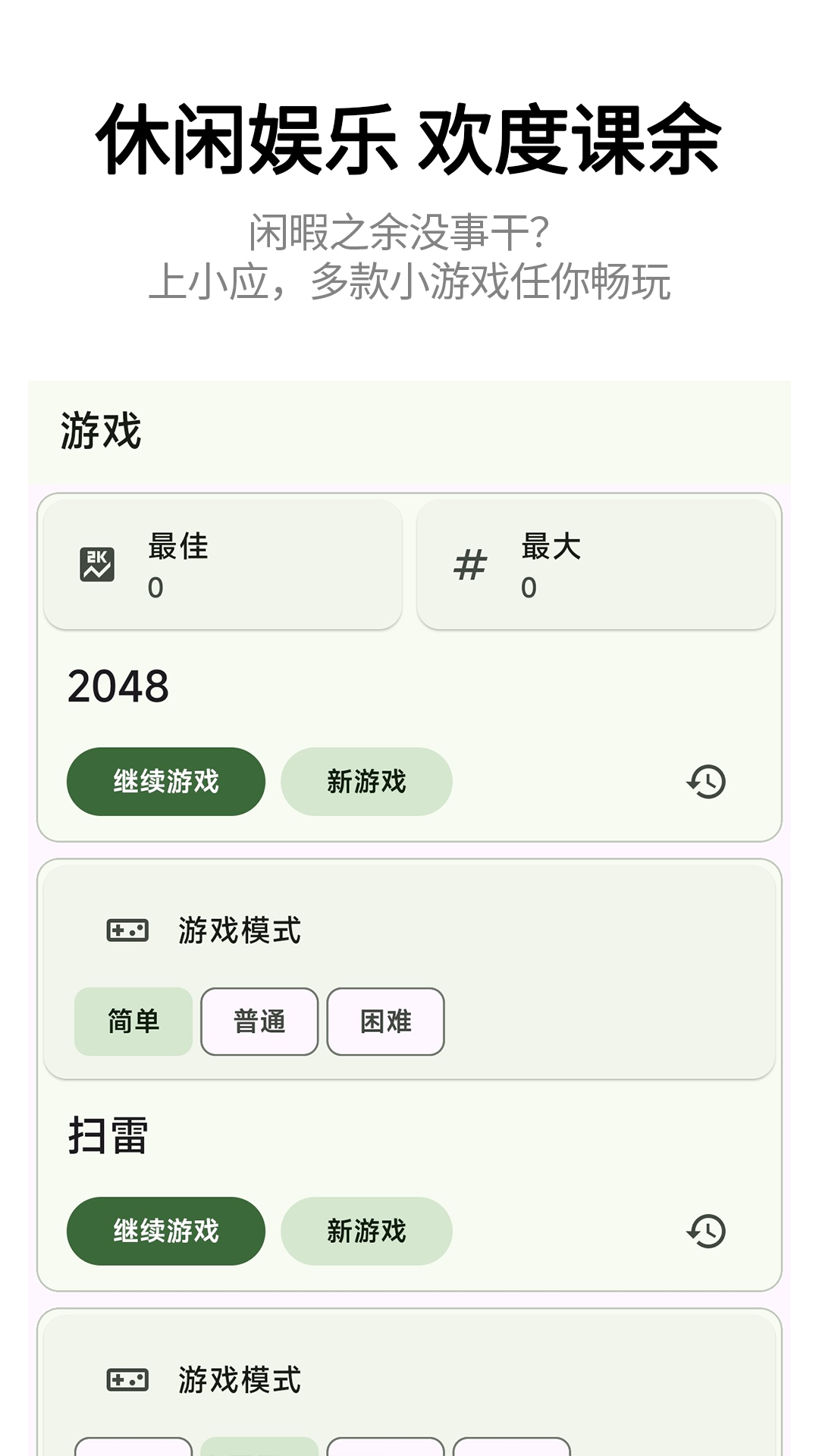819x1456 pixels.
Task: Start a 新游戏 for 2048
Action: [x=366, y=782]
